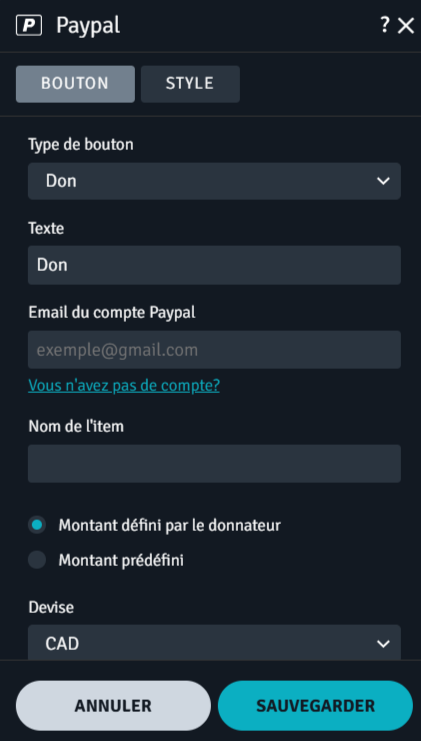Screen dimensions: 421x741
Task: Open the Vous n'avez pas de compte? link
Action: [124, 386]
